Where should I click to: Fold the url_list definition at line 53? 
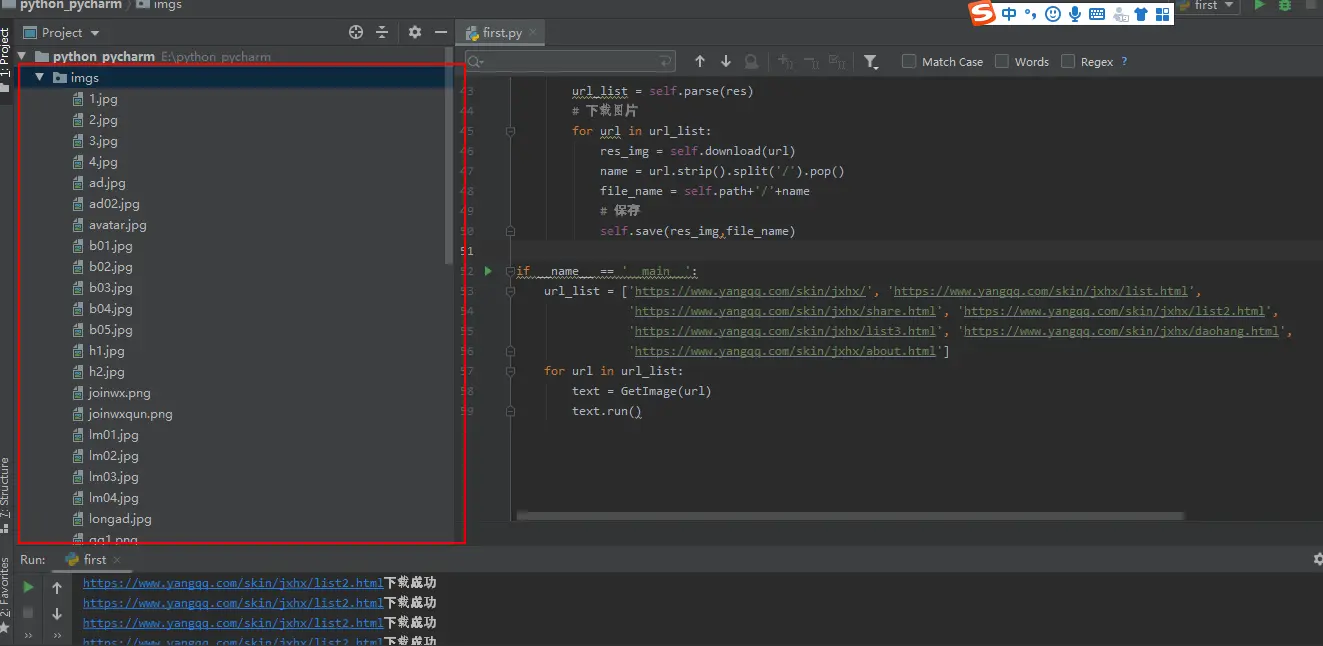point(511,291)
